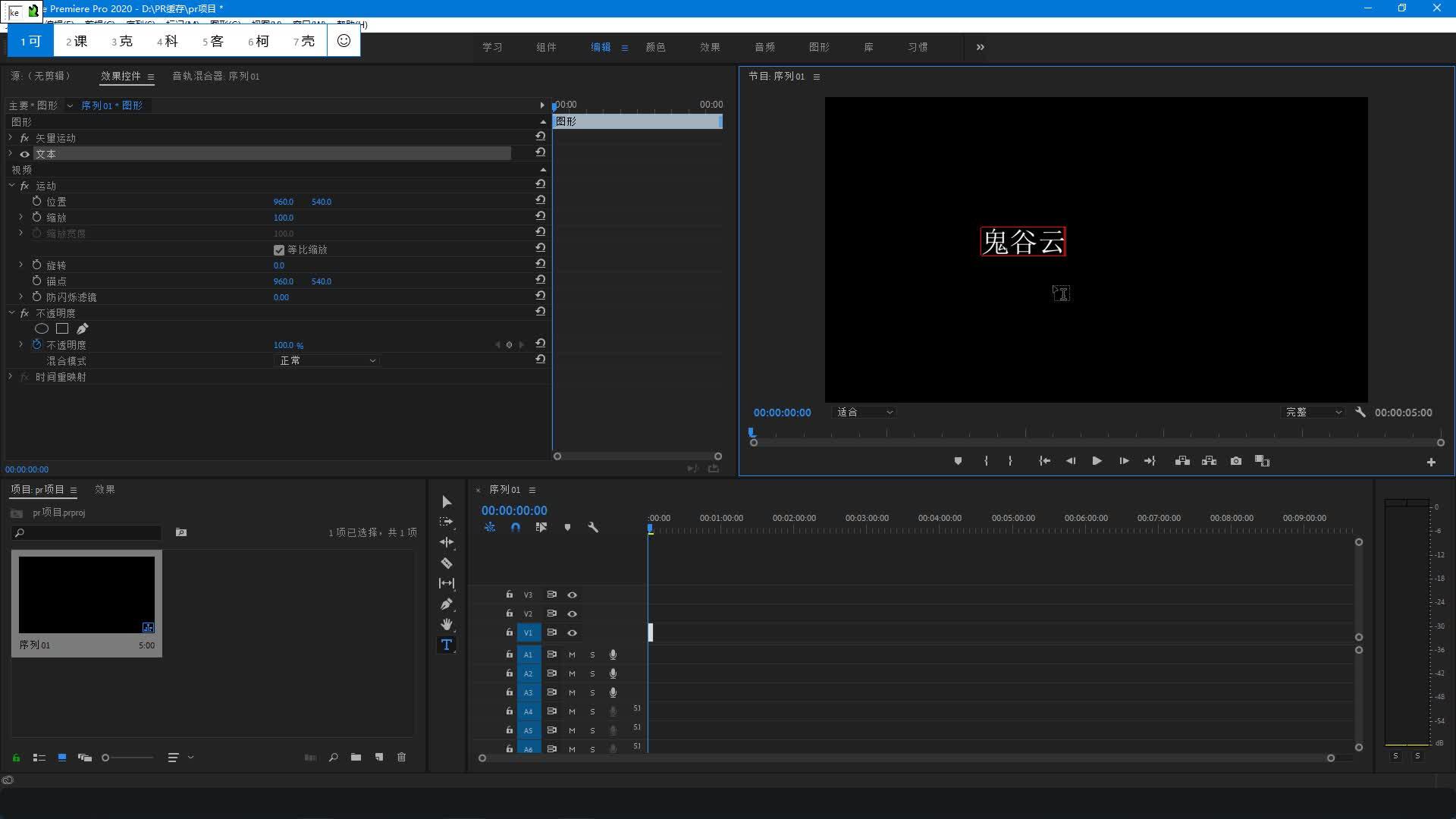Select 序列 01 thumbnail in Project panel

click(x=86, y=595)
